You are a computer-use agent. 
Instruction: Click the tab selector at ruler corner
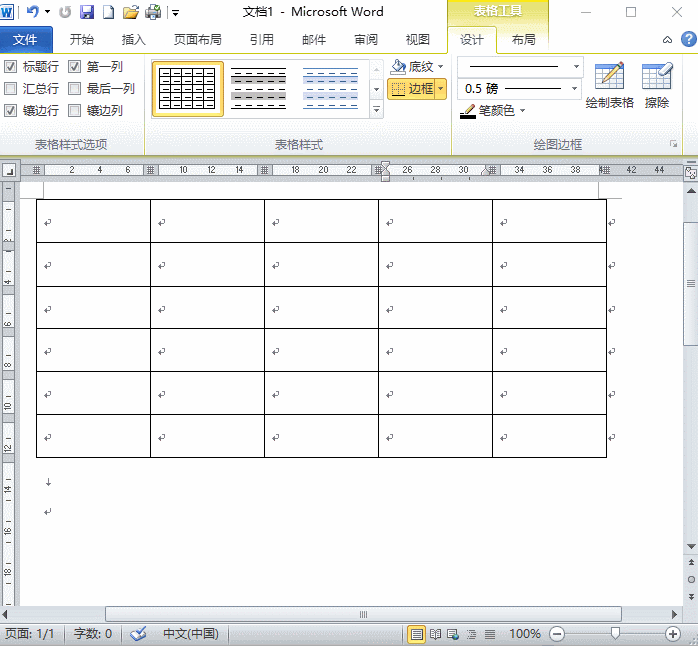coord(10,170)
